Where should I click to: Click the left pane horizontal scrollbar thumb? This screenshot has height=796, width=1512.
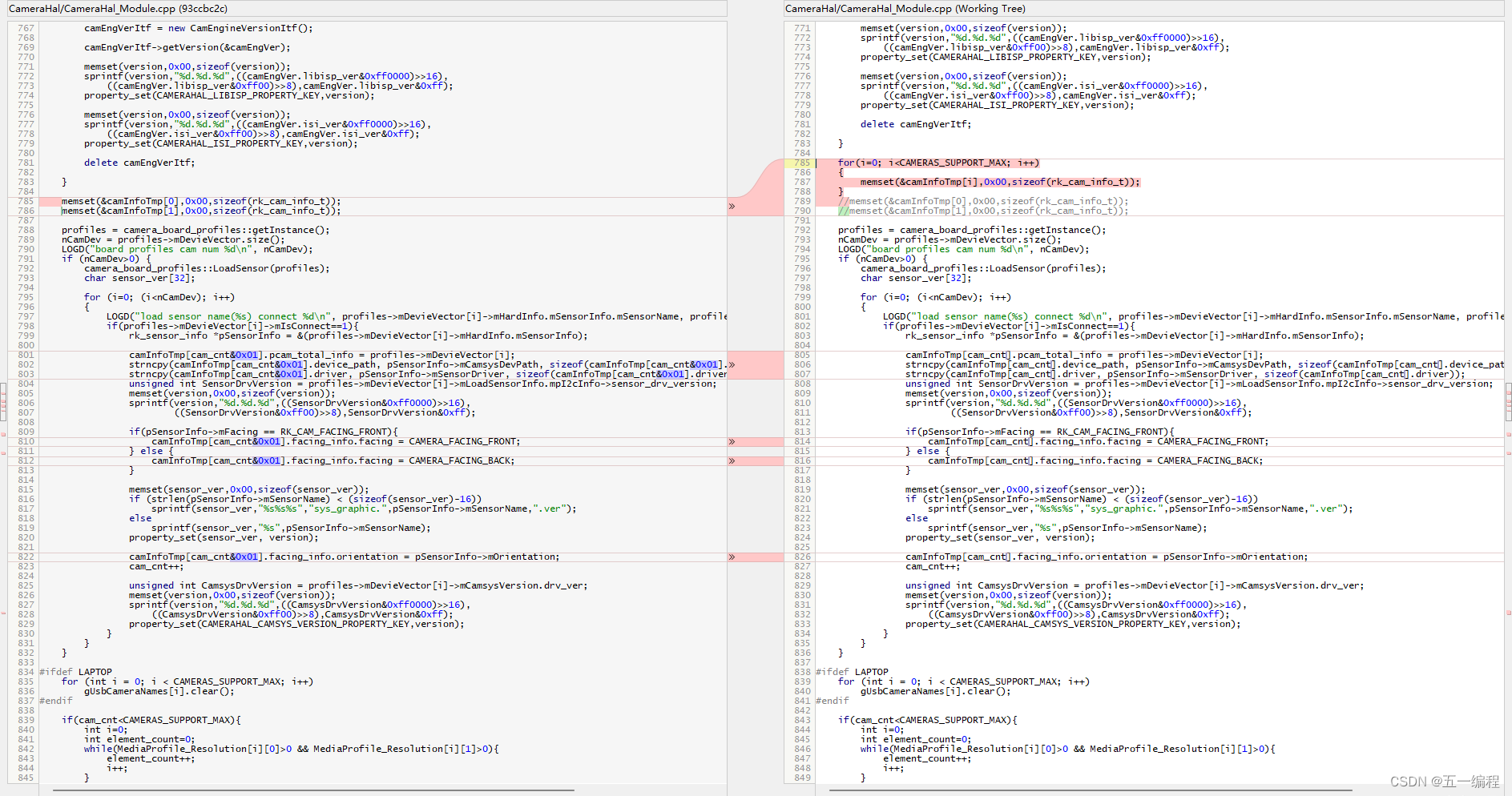pos(313,790)
